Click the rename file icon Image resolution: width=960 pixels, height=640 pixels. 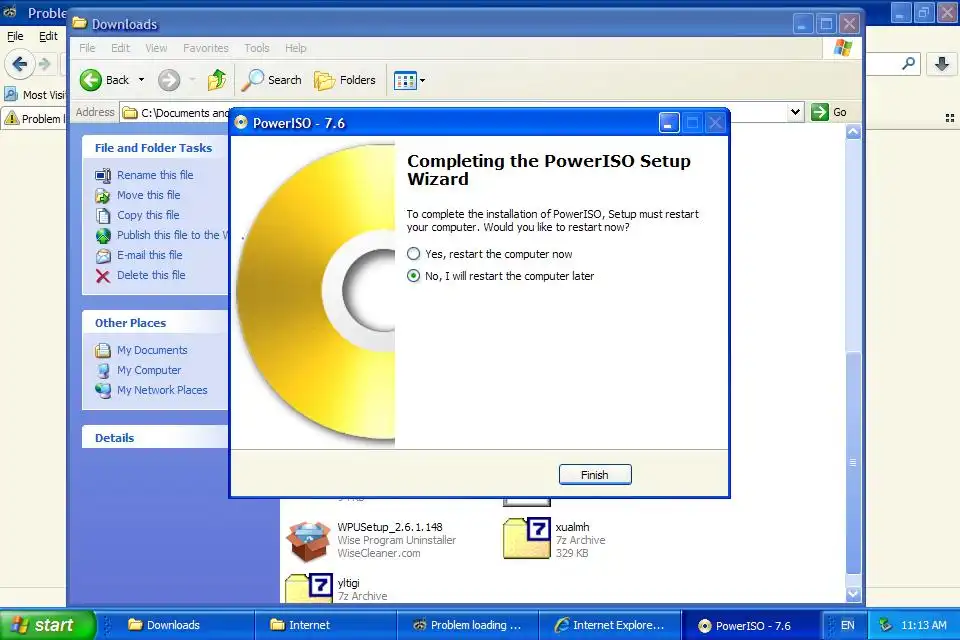coord(103,176)
